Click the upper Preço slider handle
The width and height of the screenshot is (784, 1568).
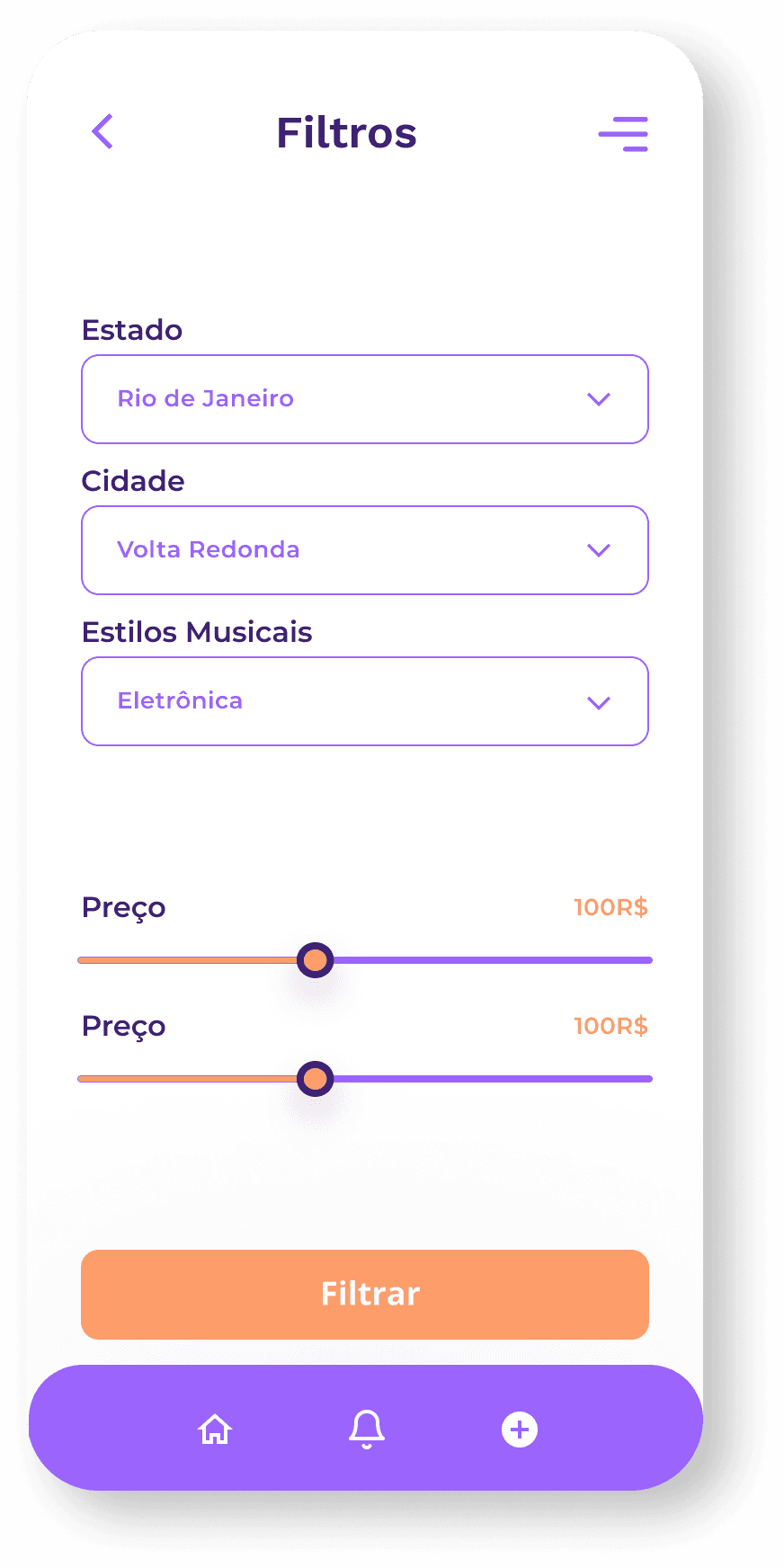click(316, 960)
